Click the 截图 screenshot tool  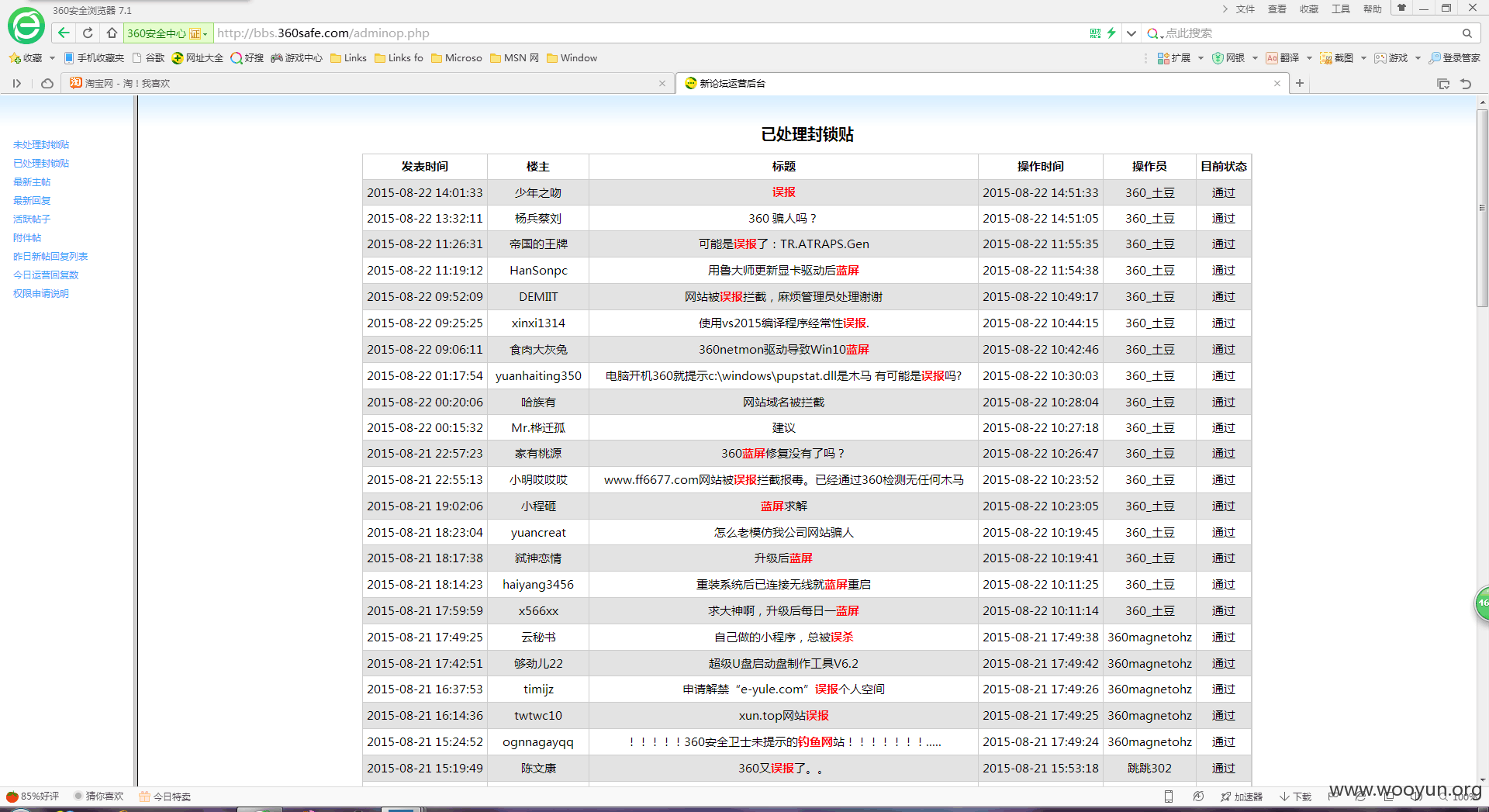click(1337, 58)
